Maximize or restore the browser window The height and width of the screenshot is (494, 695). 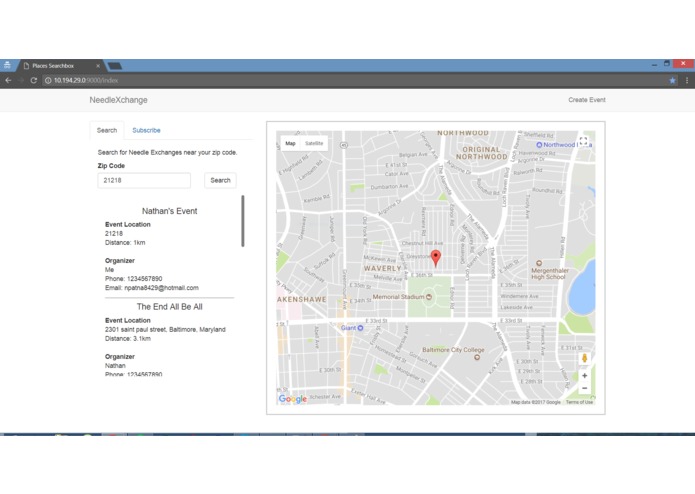tap(667, 64)
